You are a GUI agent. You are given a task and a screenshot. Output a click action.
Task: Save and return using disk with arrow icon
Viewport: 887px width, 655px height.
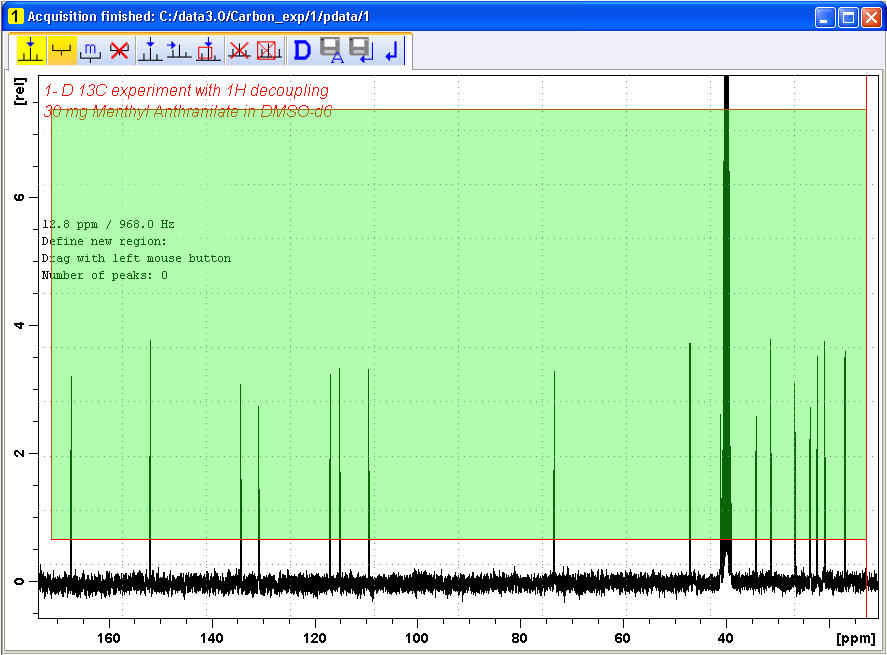click(361, 50)
